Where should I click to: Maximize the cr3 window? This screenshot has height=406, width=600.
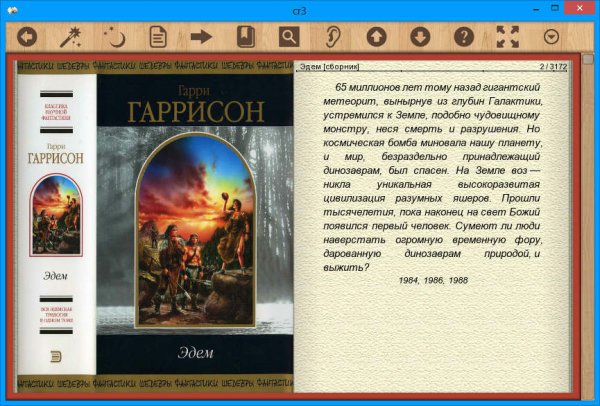[x=555, y=8]
